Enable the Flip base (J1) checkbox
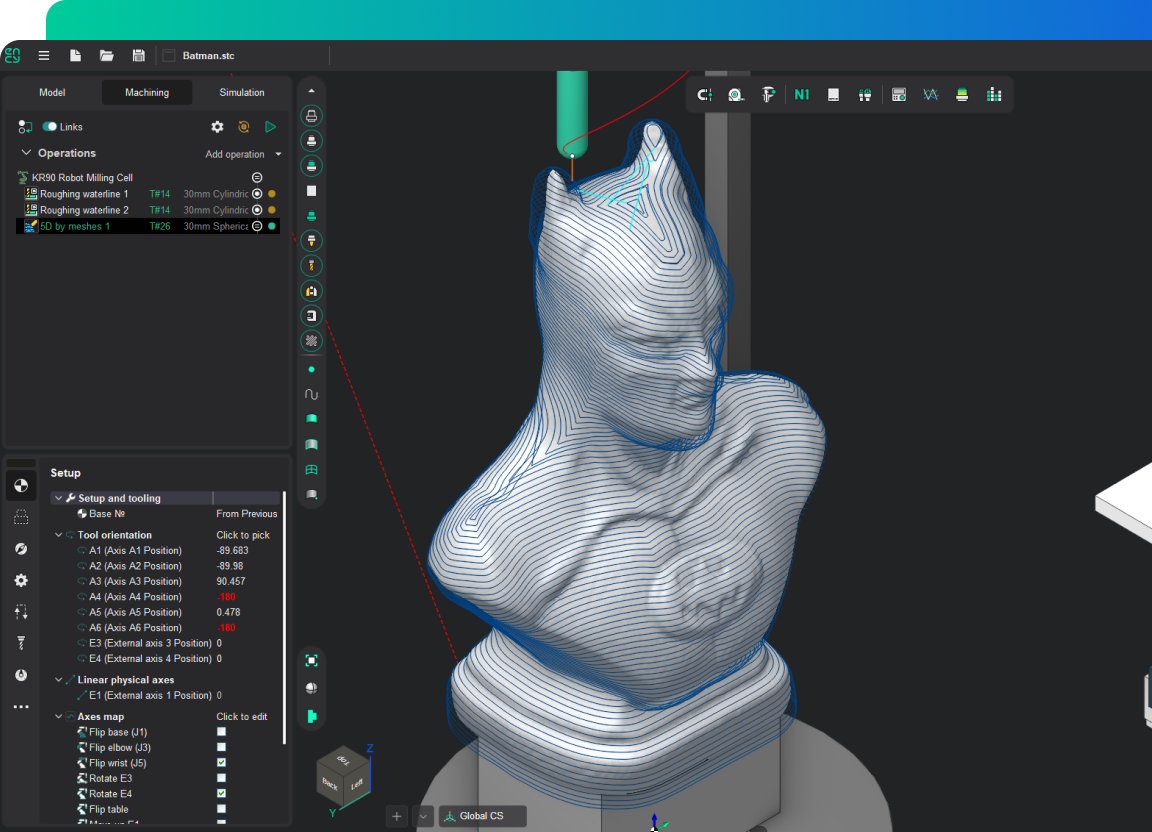 [222, 732]
